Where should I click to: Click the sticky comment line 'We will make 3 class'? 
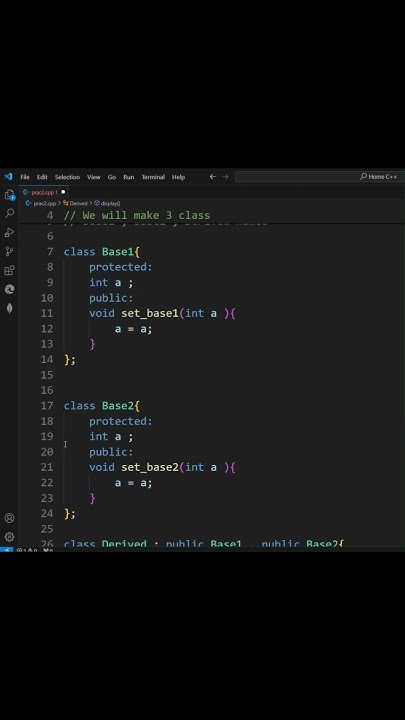click(137, 215)
